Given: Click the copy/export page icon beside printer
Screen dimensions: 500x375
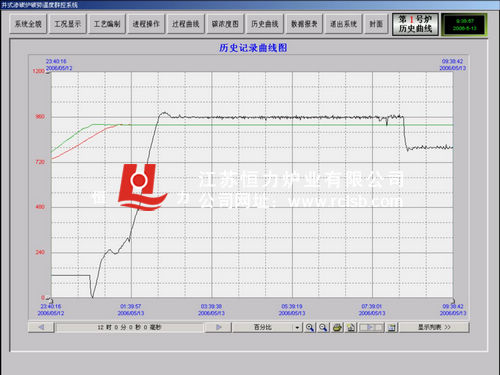Looking at the screenshot, I should click(351, 327).
